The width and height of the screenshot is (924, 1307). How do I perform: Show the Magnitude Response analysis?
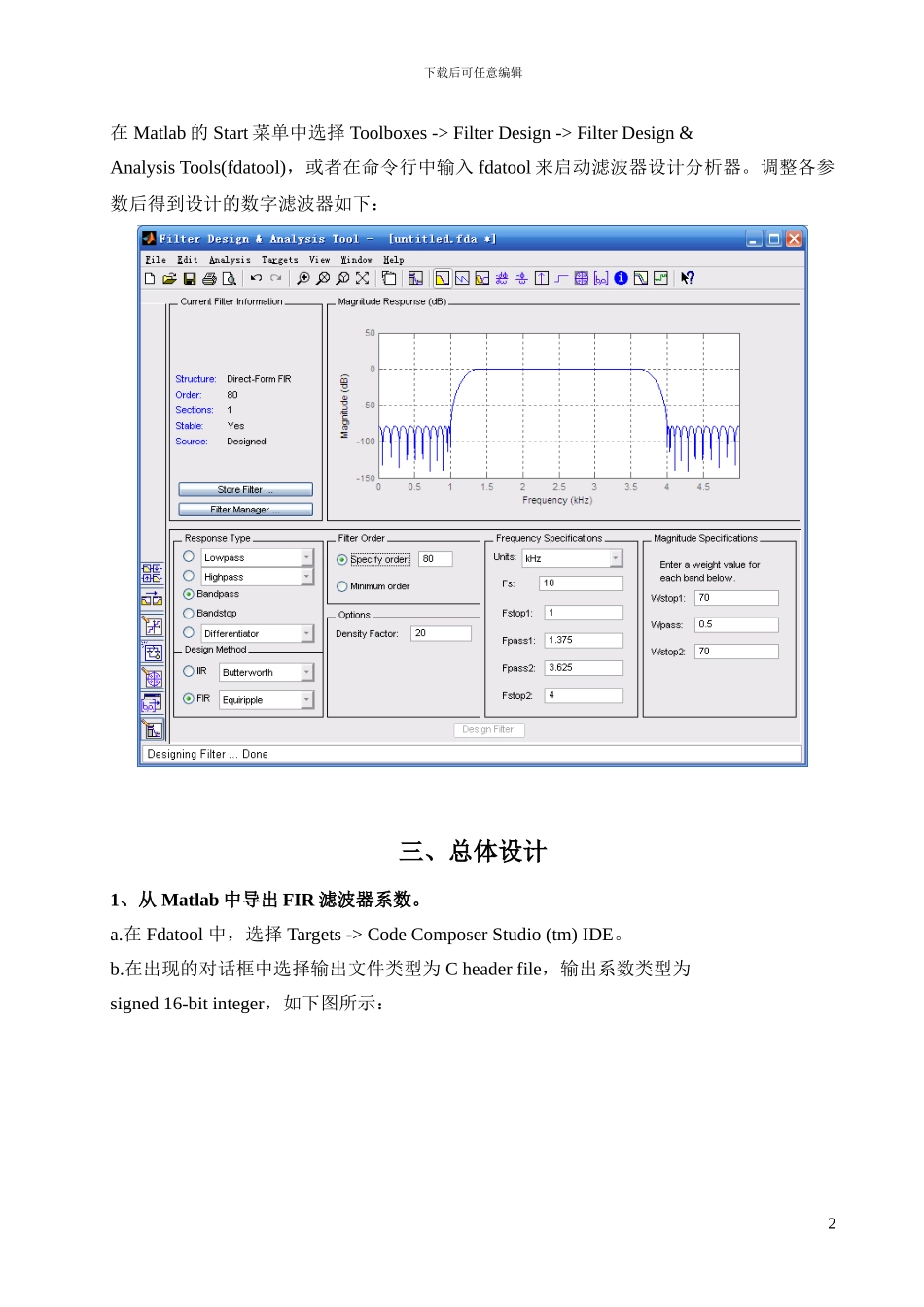click(443, 278)
